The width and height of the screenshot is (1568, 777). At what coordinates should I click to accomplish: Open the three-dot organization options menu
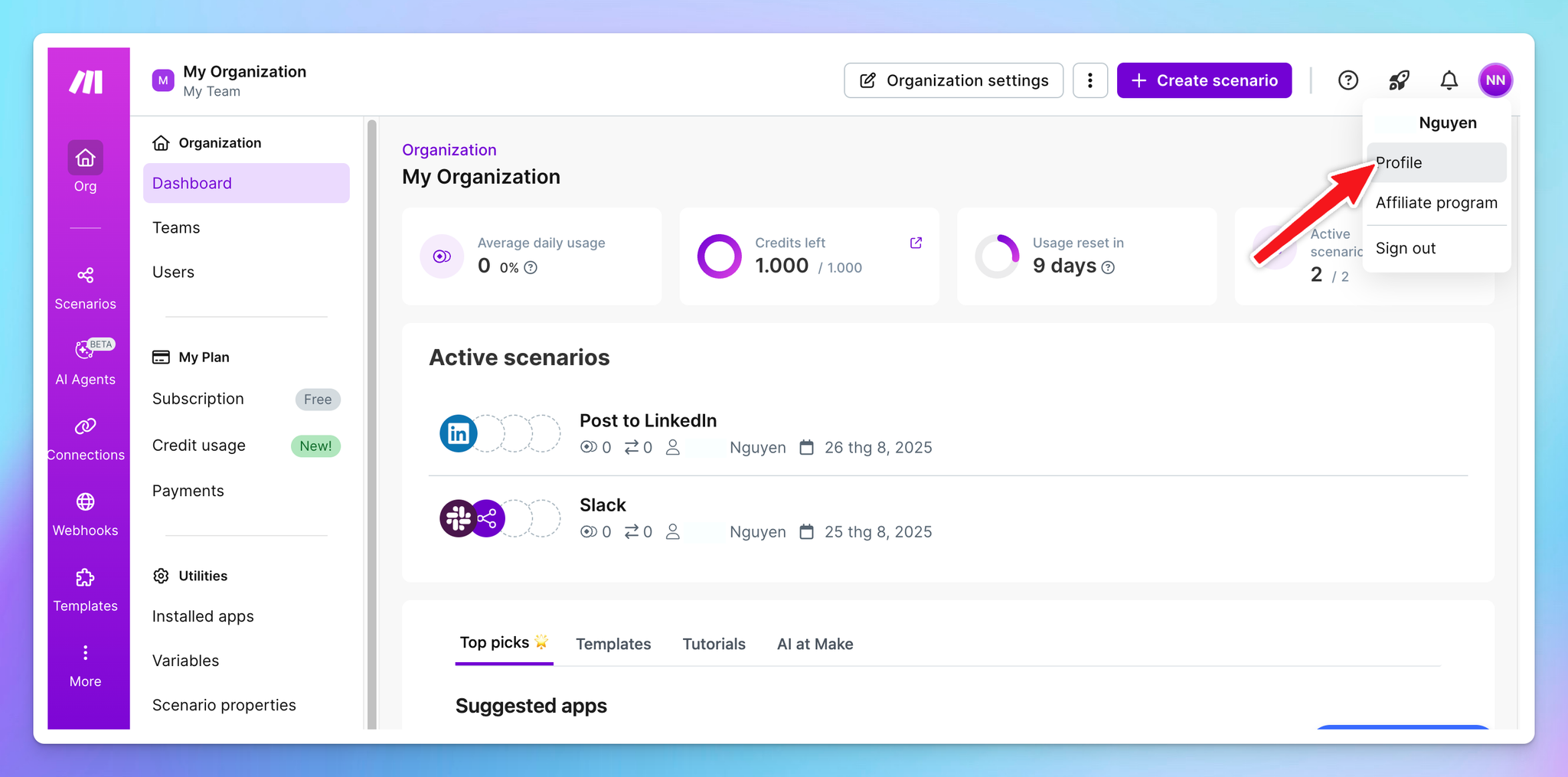1090,80
